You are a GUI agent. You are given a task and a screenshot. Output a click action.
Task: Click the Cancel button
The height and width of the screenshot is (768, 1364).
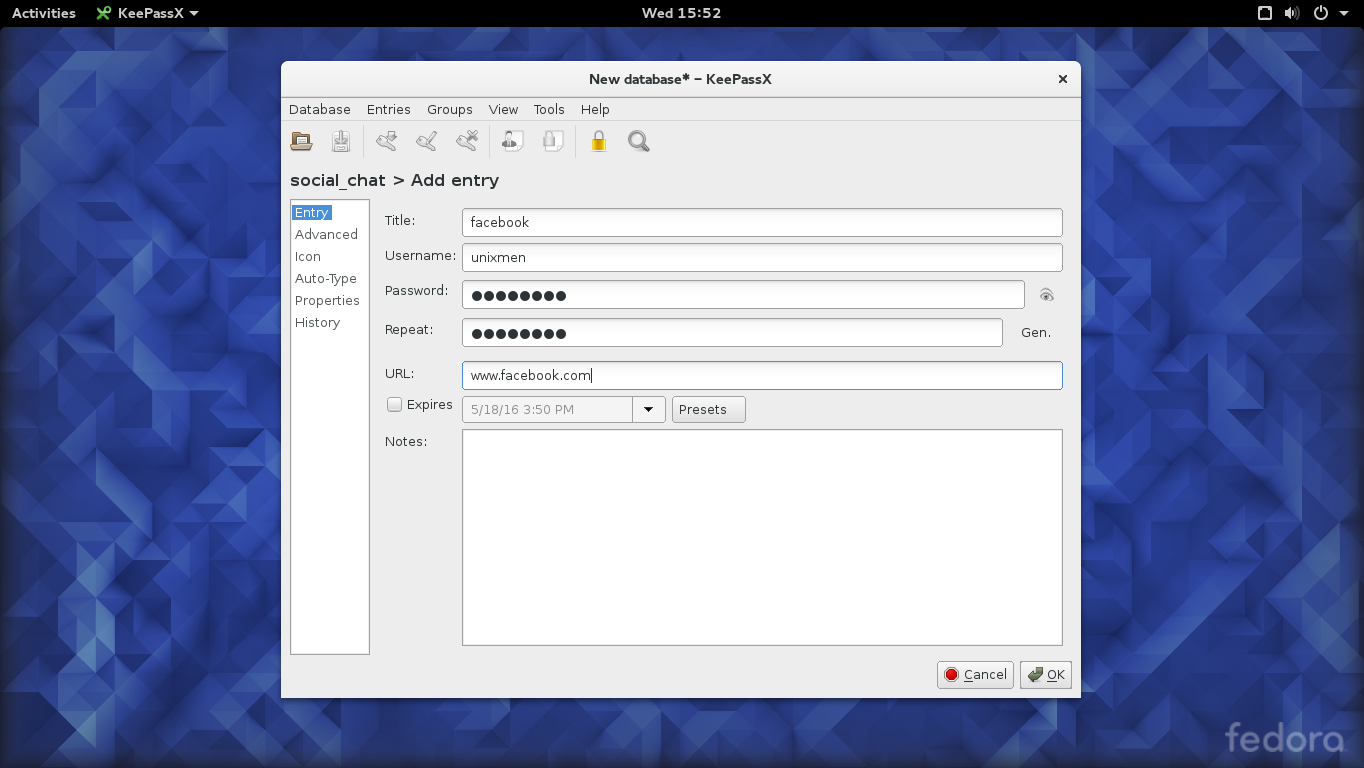point(975,675)
